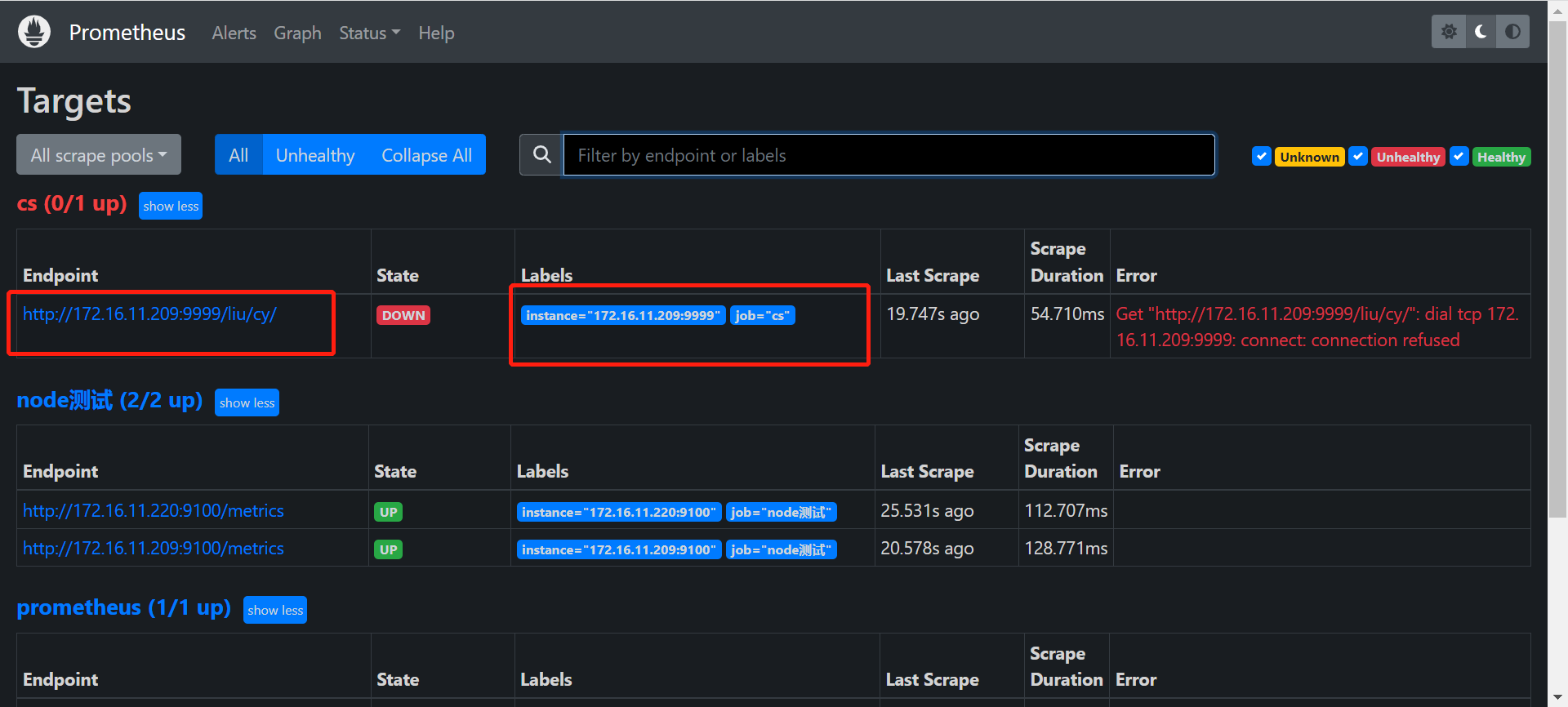Open the Alerts page
The image size is (1568, 707).
pos(234,33)
